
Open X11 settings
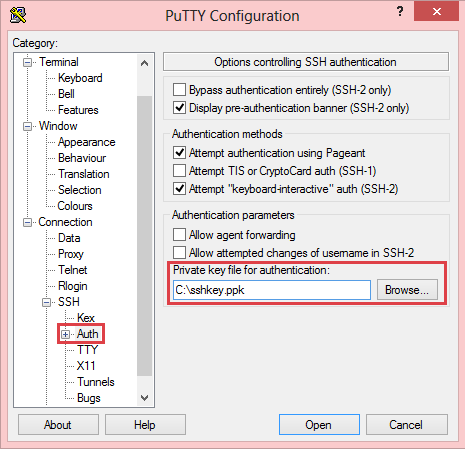point(86,366)
